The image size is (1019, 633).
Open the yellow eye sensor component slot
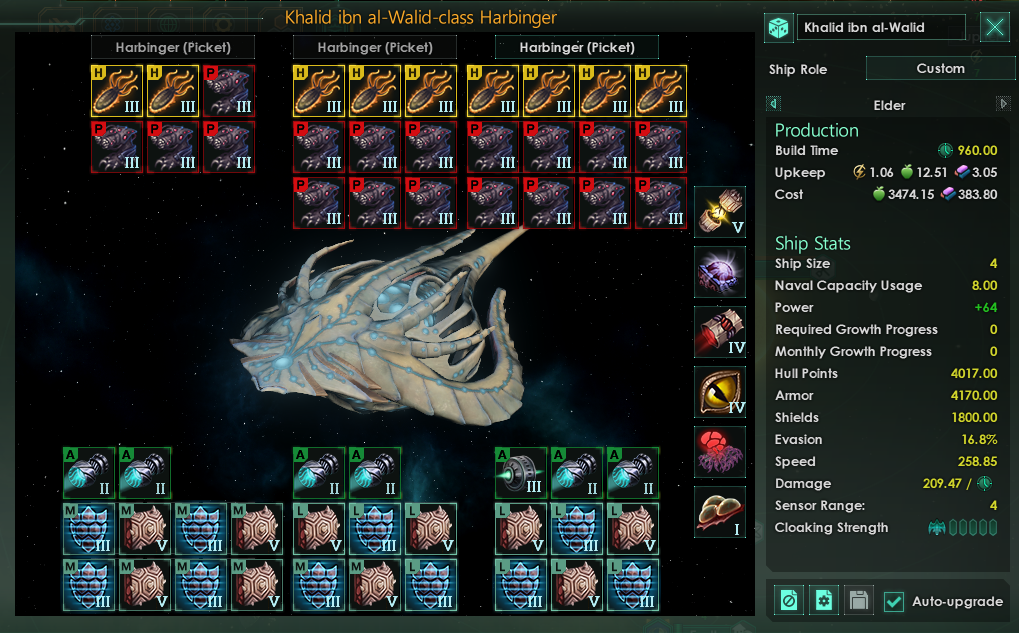point(720,392)
